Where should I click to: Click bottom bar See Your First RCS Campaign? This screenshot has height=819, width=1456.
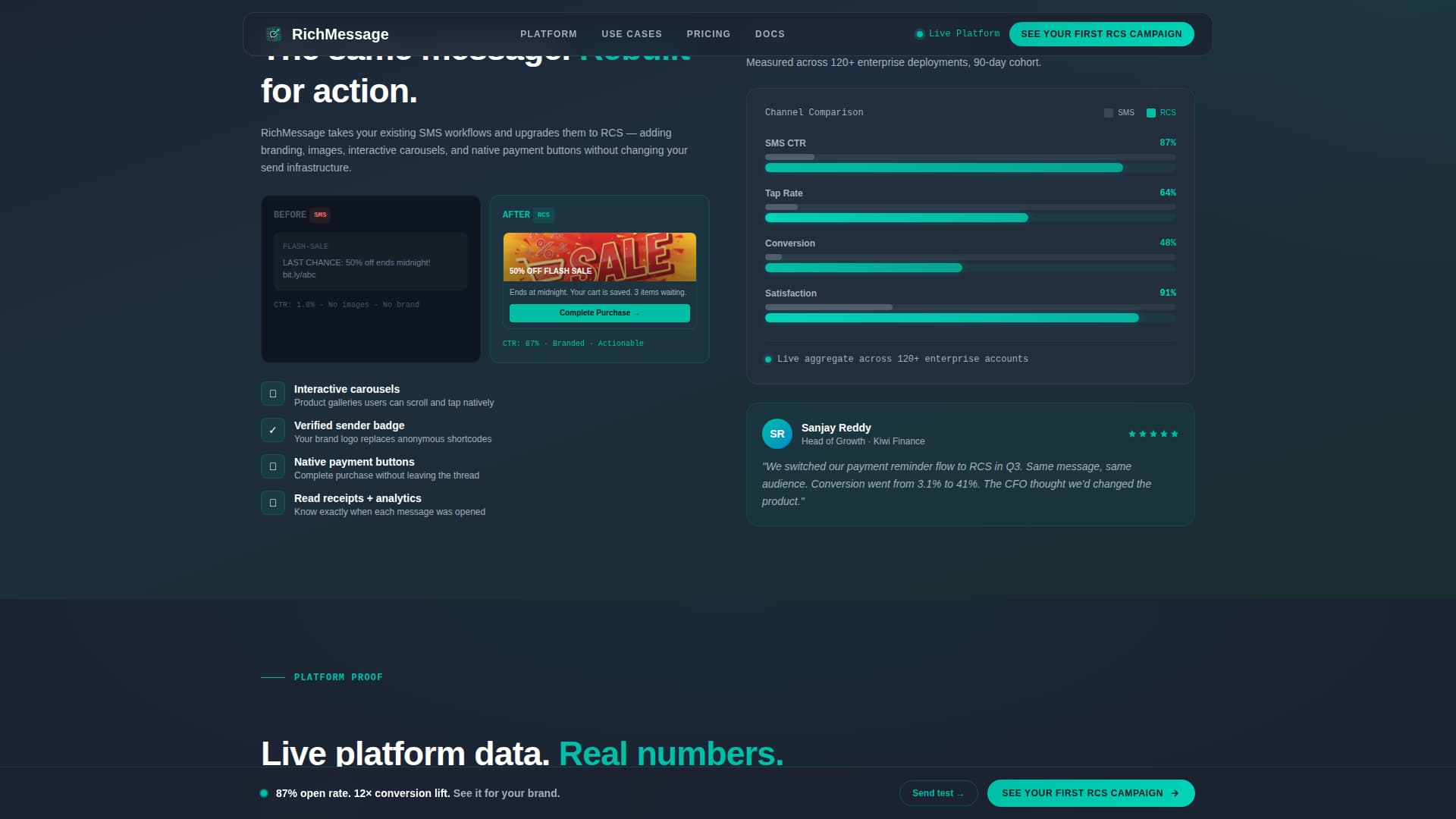[x=1090, y=793]
